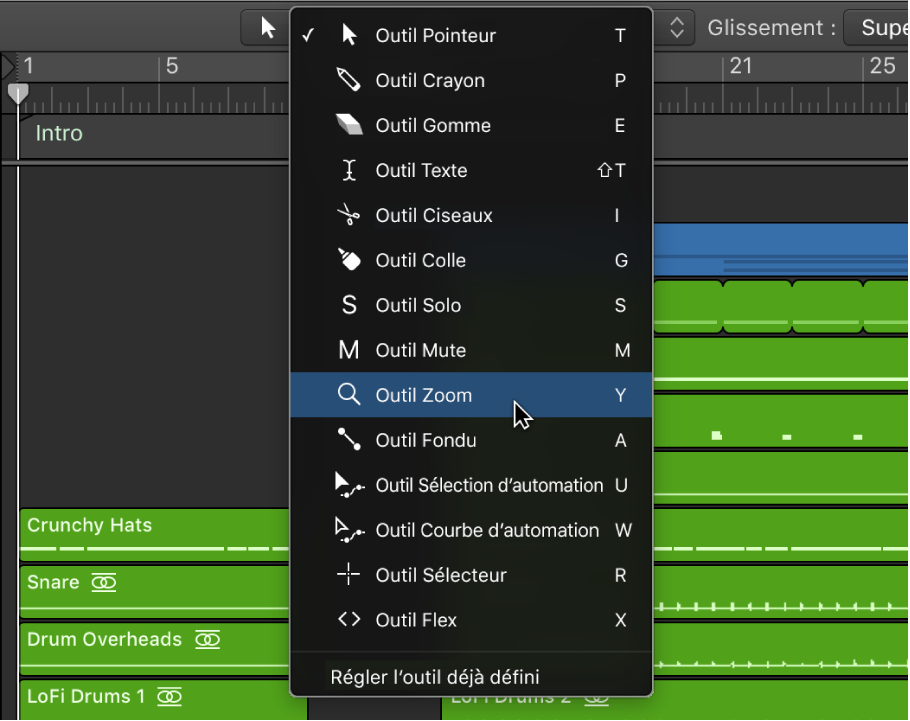Select the Outil Solo S icon

point(349,305)
